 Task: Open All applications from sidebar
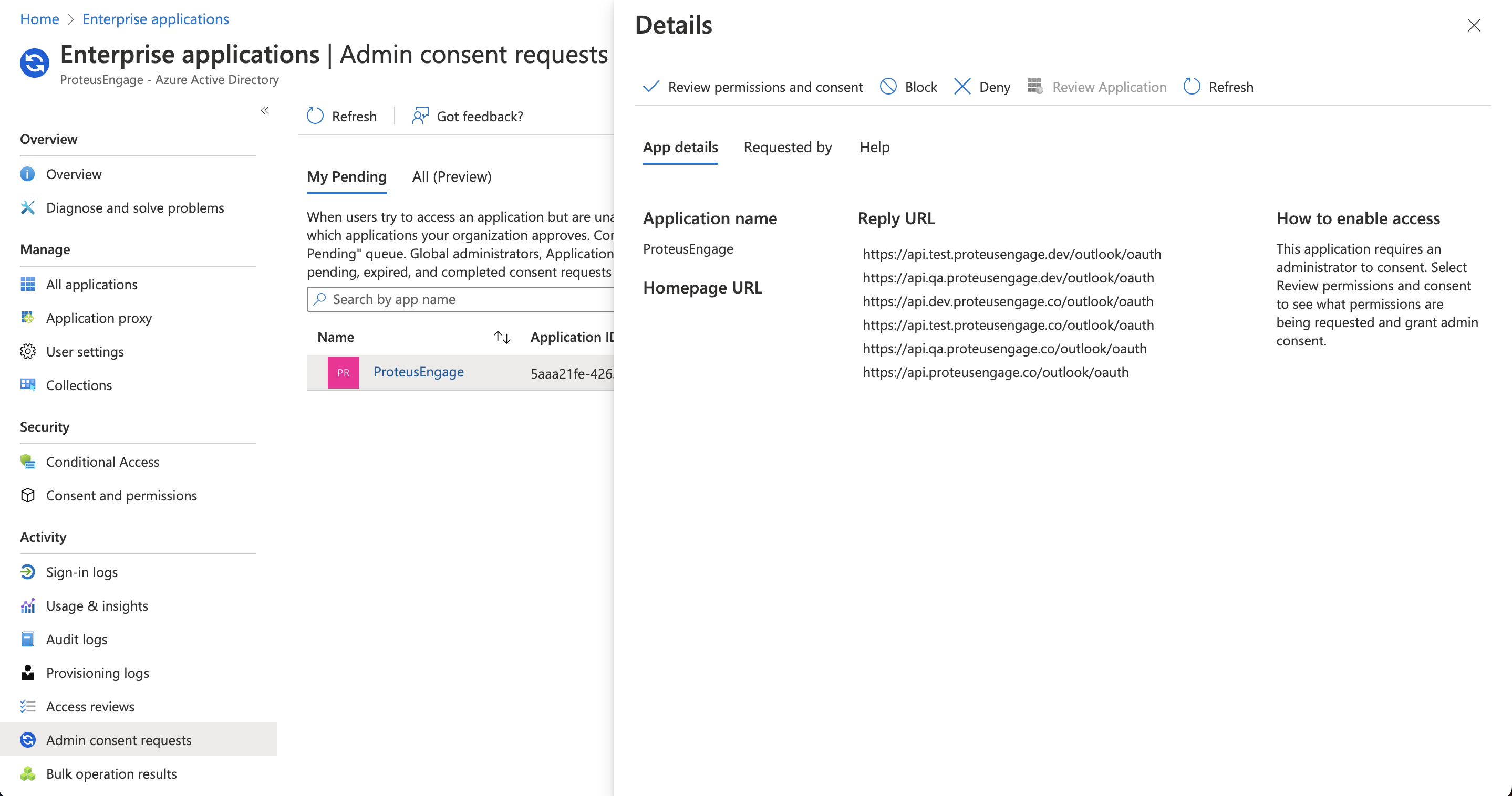tap(91, 285)
